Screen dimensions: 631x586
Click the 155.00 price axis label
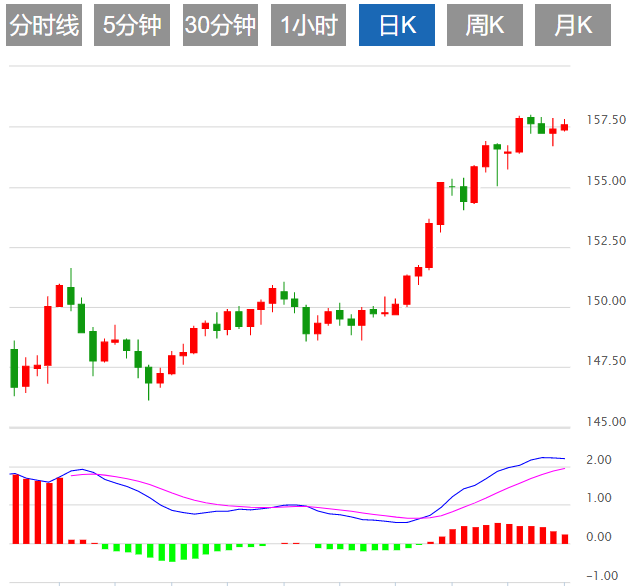point(606,181)
